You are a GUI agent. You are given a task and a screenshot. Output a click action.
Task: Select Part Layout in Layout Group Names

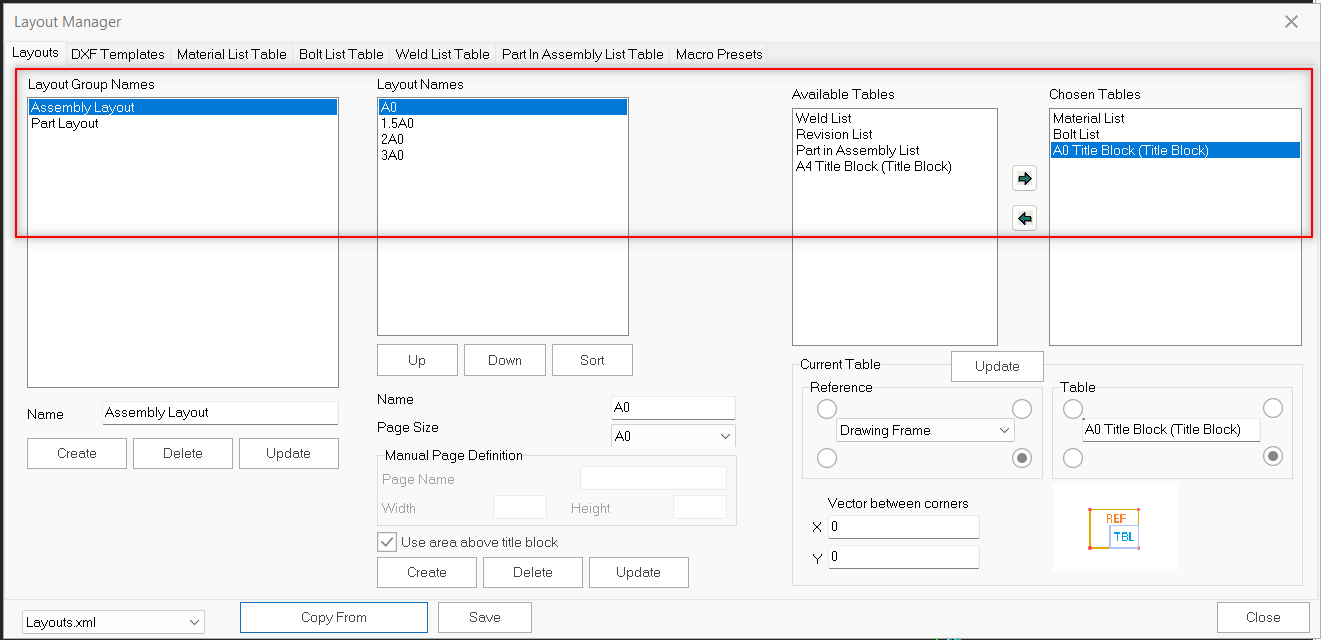point(65,123)
